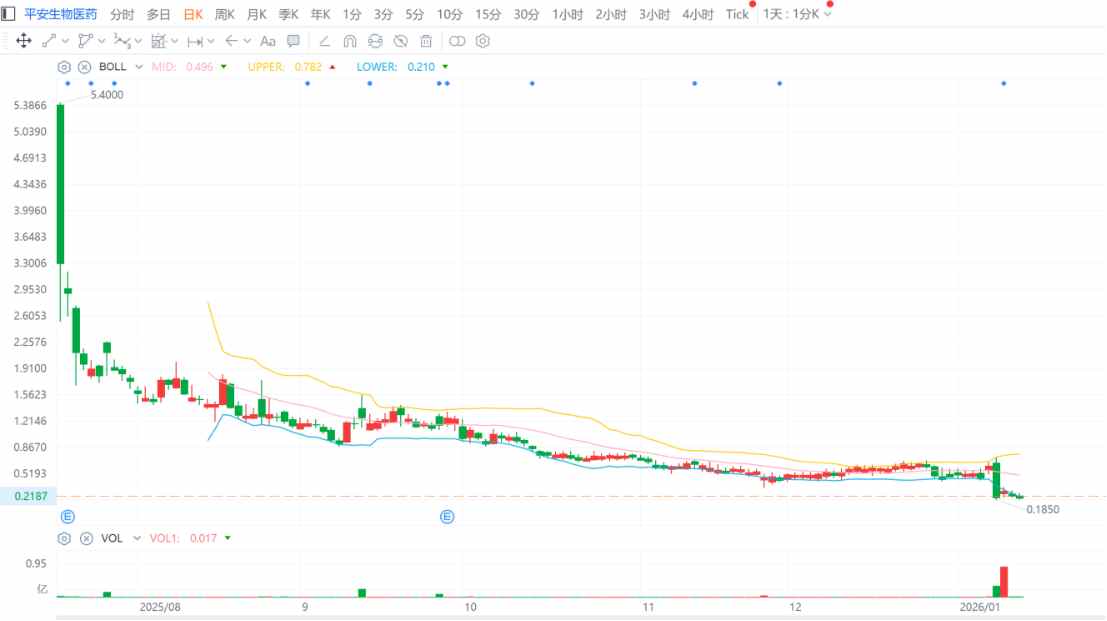This screenshot has height=621, width=1107.
Task: Select the wave pattern drawing tool
Action: 122,41
